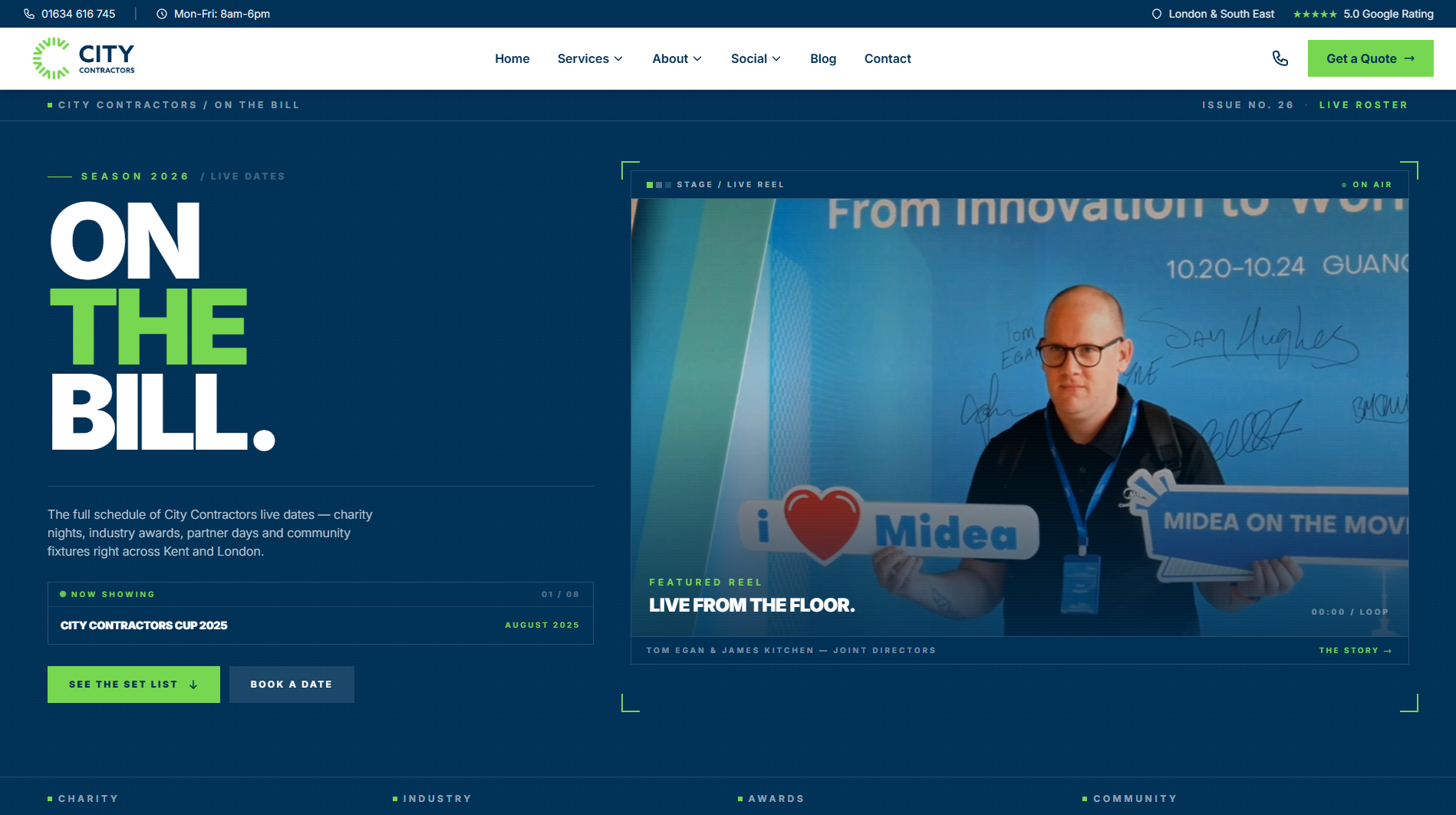1456x815 pixels.
Task: Open the Blog page
Action: coord(823,58)
